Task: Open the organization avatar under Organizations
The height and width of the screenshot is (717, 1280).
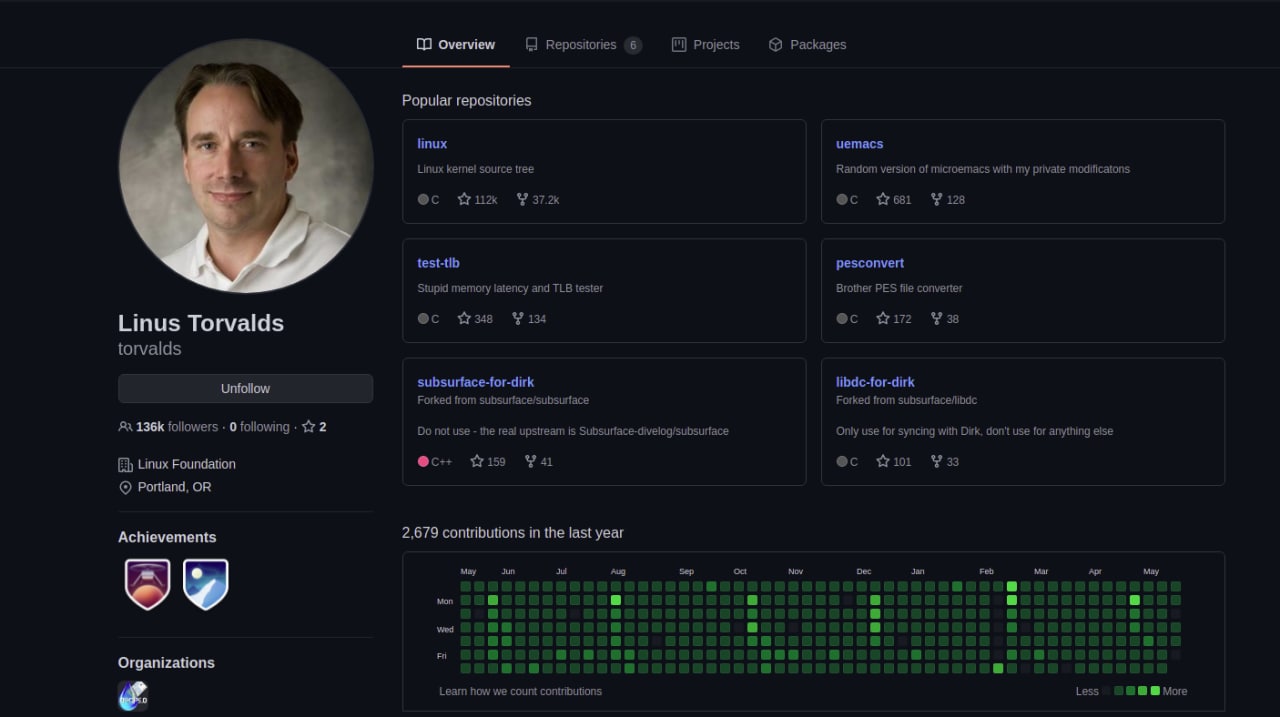Action: point(133,696)
